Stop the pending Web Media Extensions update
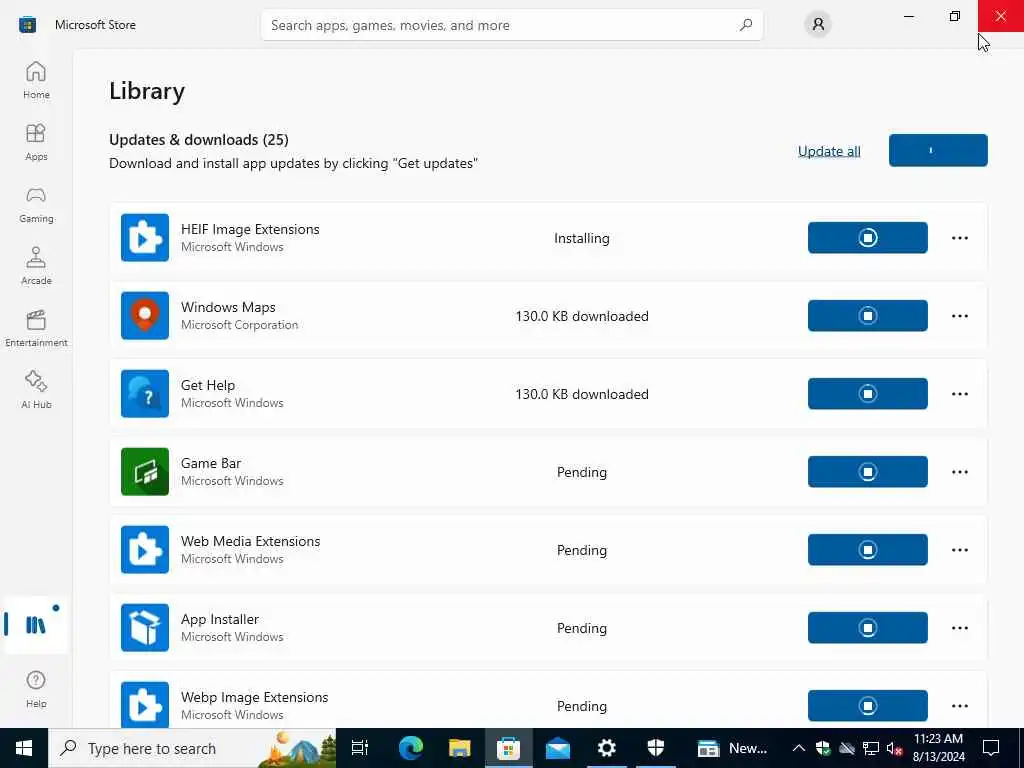Image resolution: width=1024 pixels, height=768 pixels. coord(867,550)
